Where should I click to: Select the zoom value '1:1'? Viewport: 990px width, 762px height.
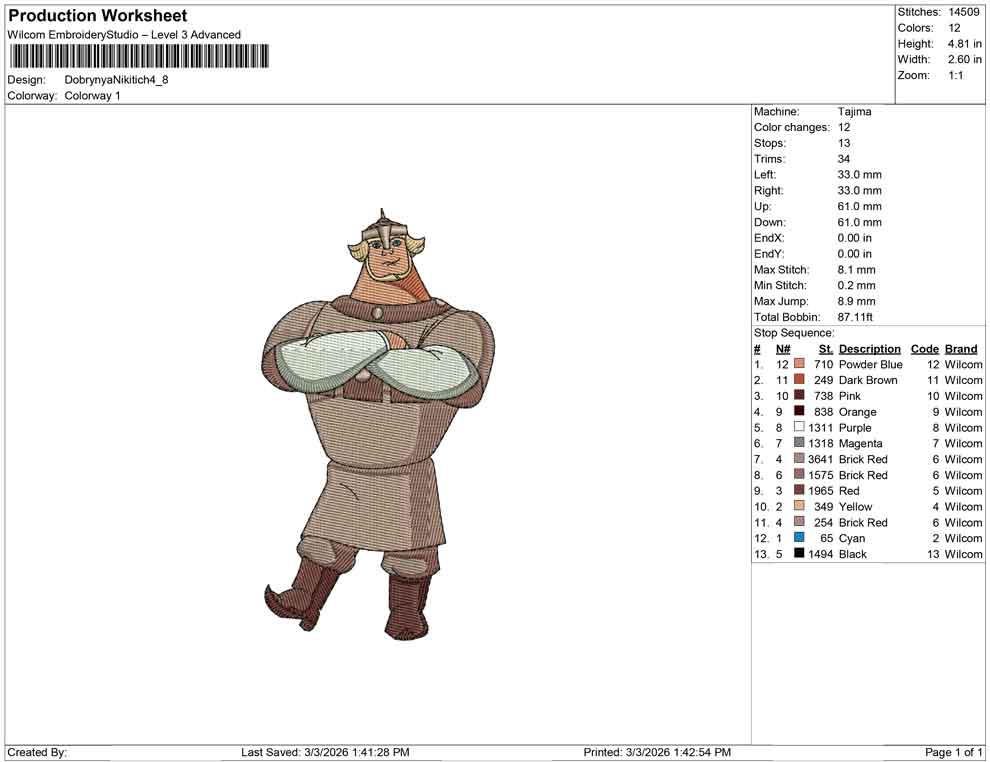[956, 75]
